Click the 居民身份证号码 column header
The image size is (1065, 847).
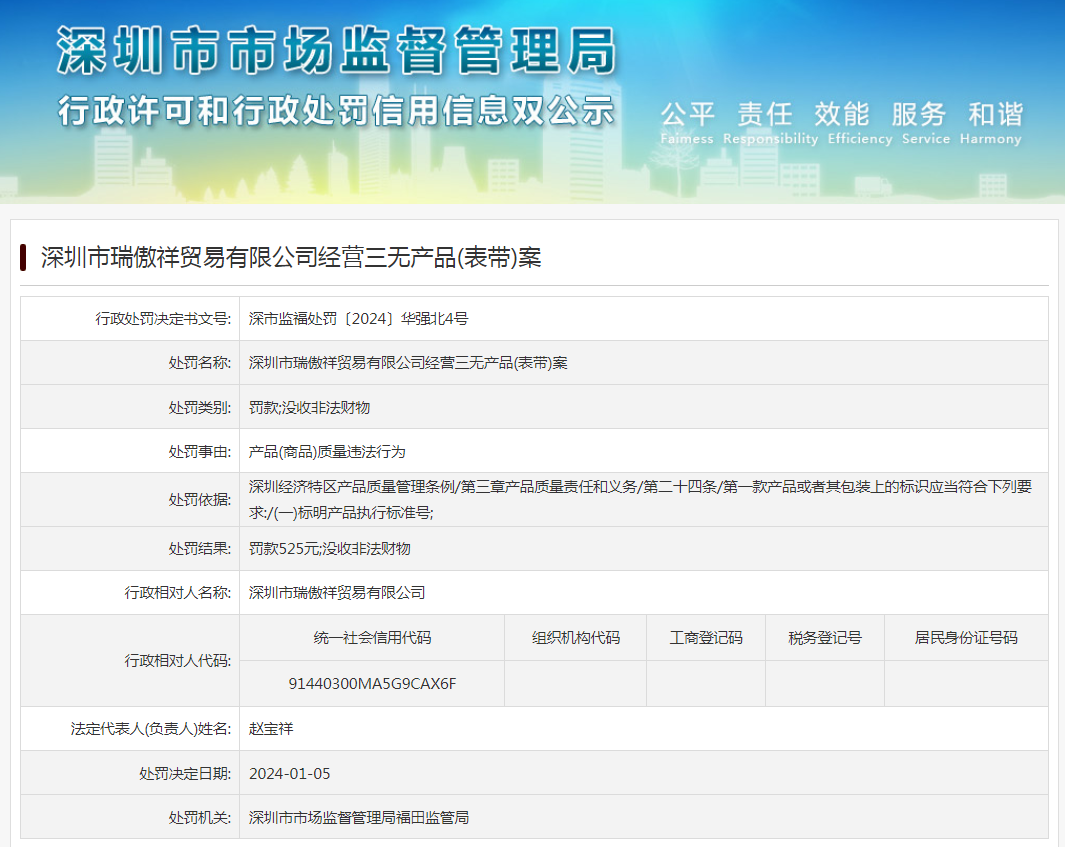(967, 638)
